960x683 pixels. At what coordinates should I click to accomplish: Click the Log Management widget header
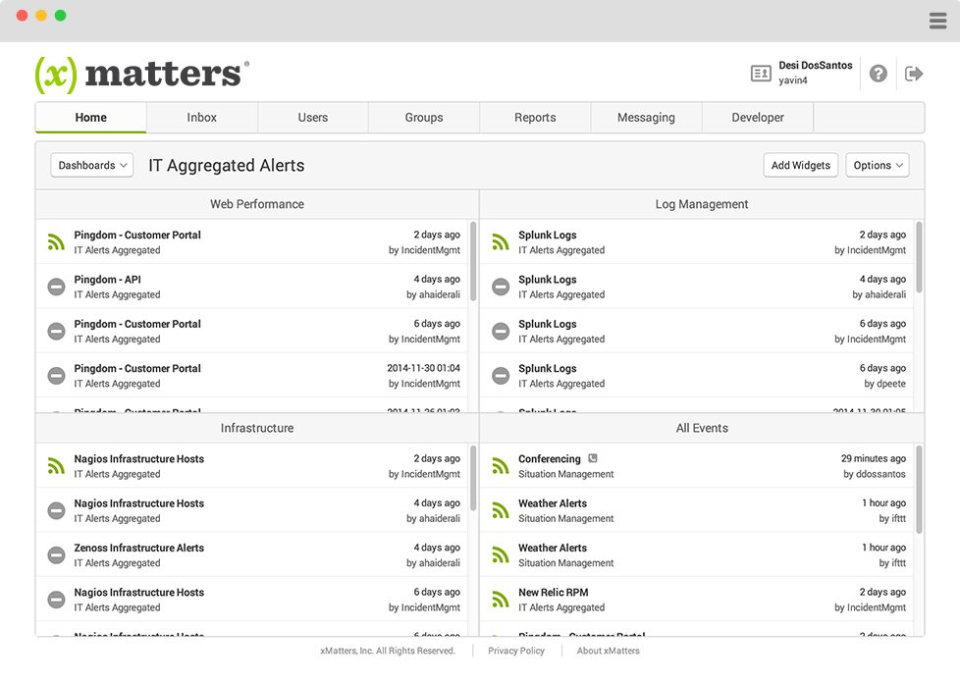pyautogui.click(x=702, y=204)
